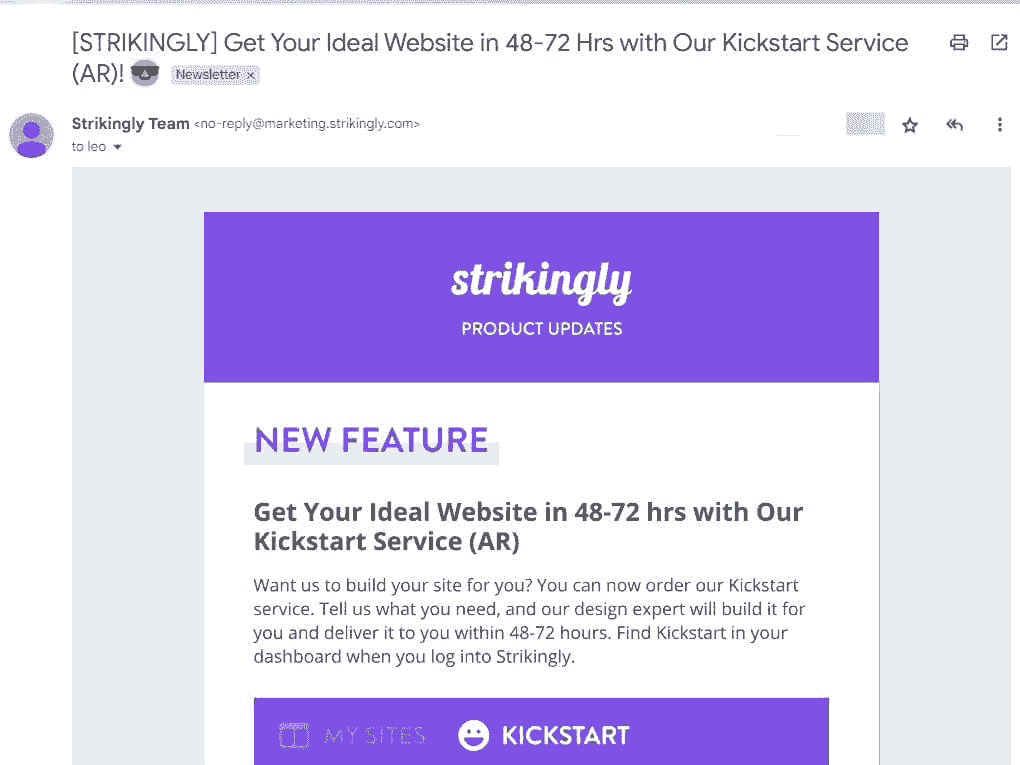Click the My Sites window icon

tap(293, 736)
